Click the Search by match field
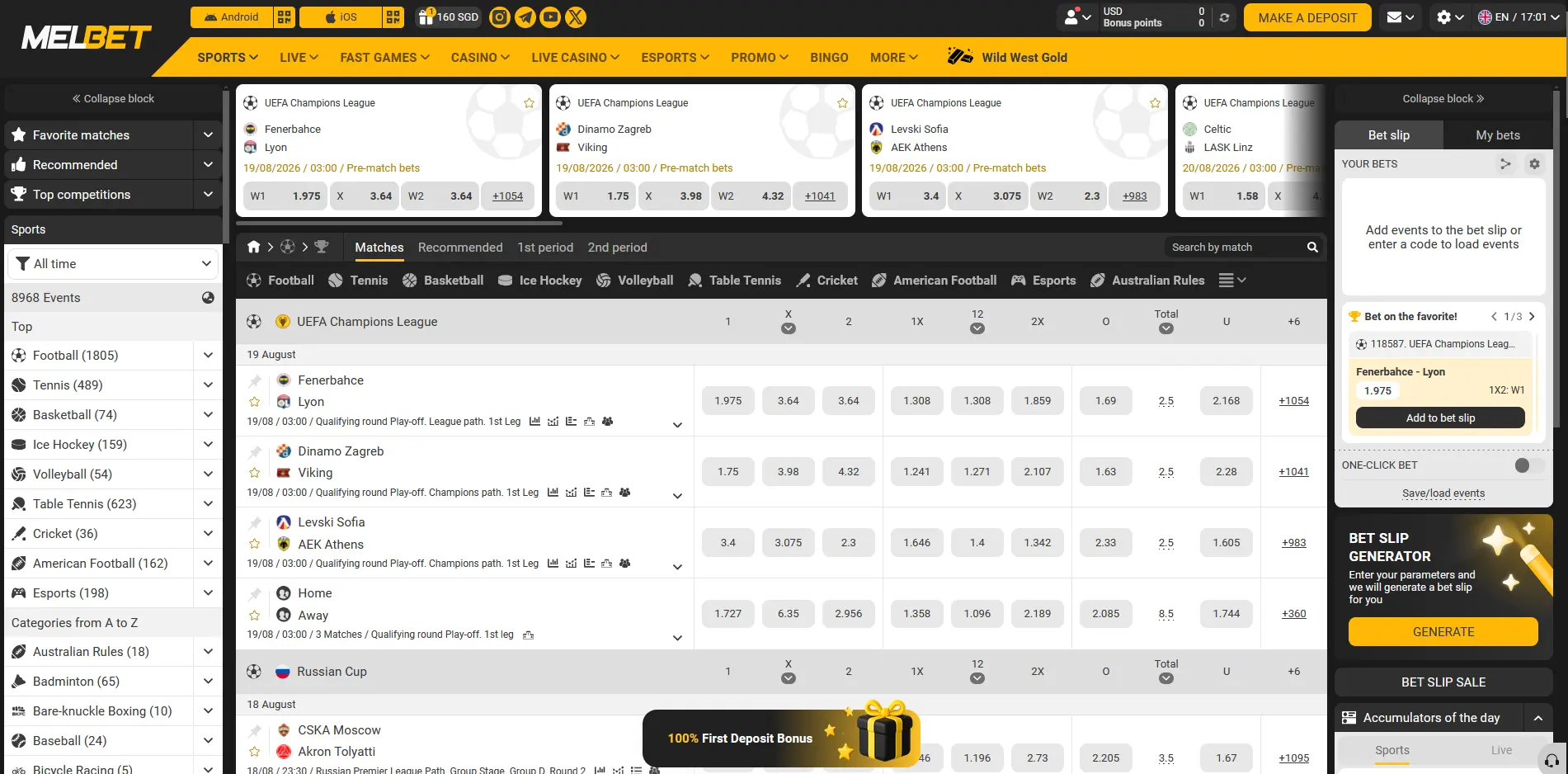Screen dimensions: 1568x774 pos(1236,248)
